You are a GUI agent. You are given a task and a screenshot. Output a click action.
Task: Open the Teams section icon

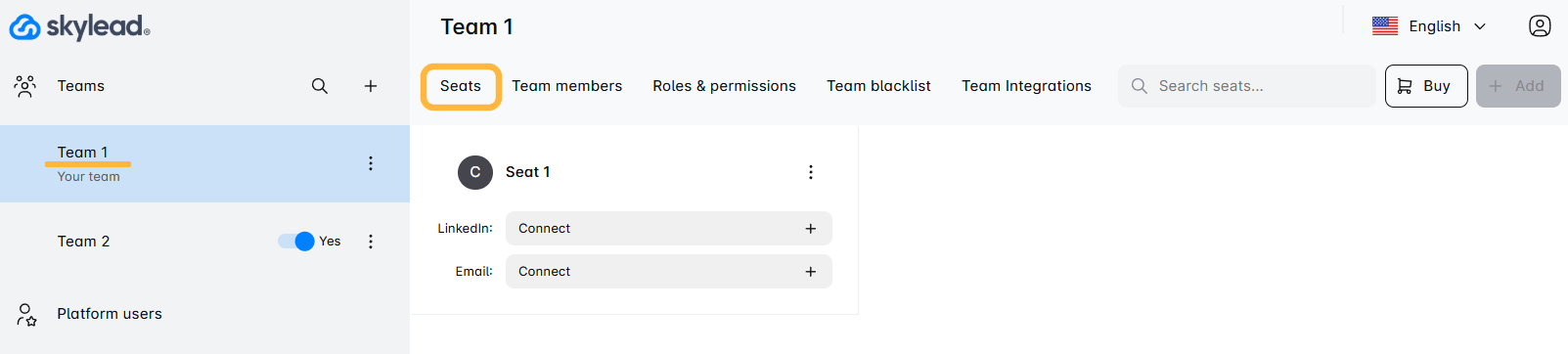click(25, 86)
